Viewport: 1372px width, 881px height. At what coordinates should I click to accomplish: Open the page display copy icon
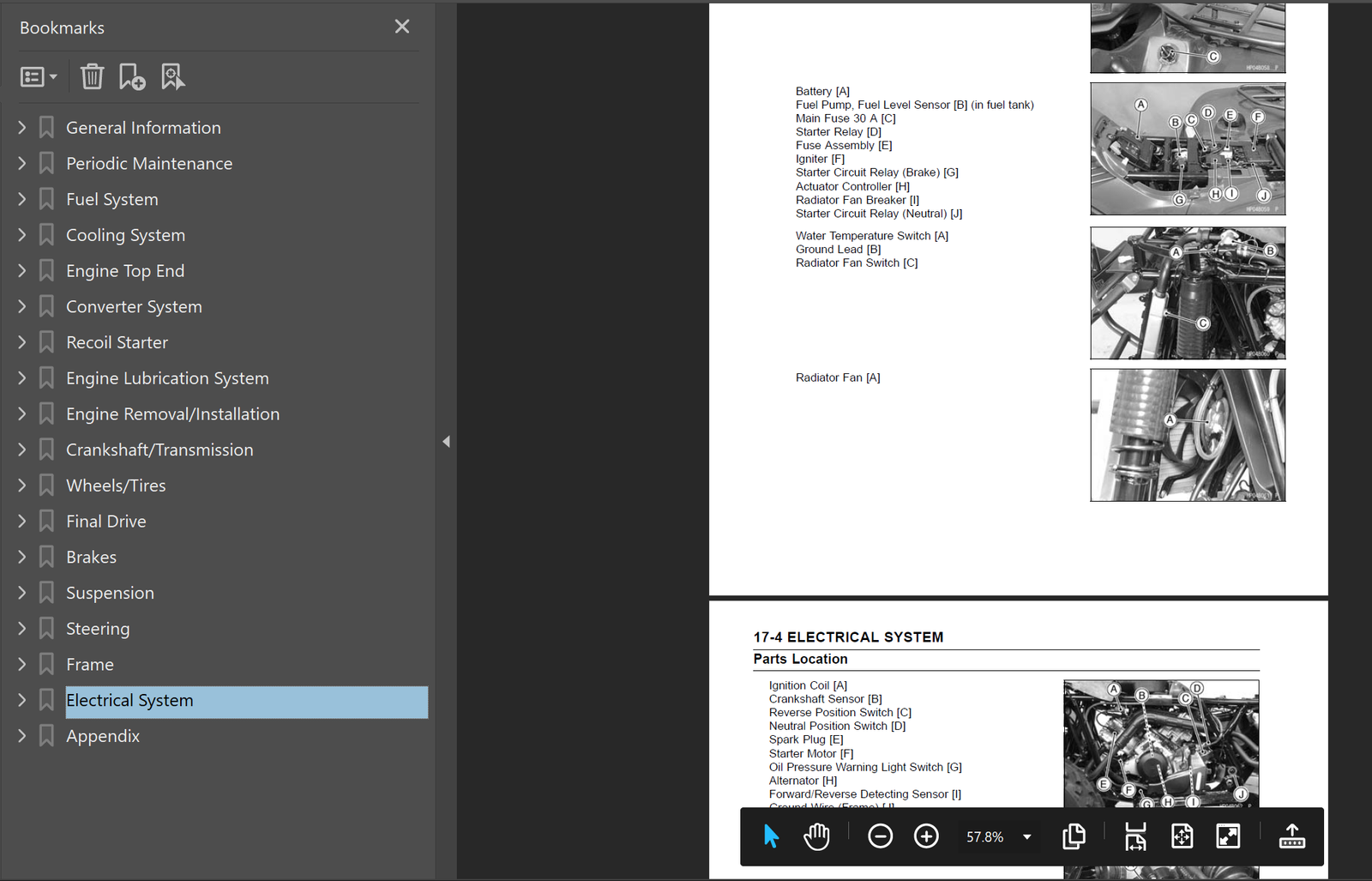click(x=1074, y=836)
